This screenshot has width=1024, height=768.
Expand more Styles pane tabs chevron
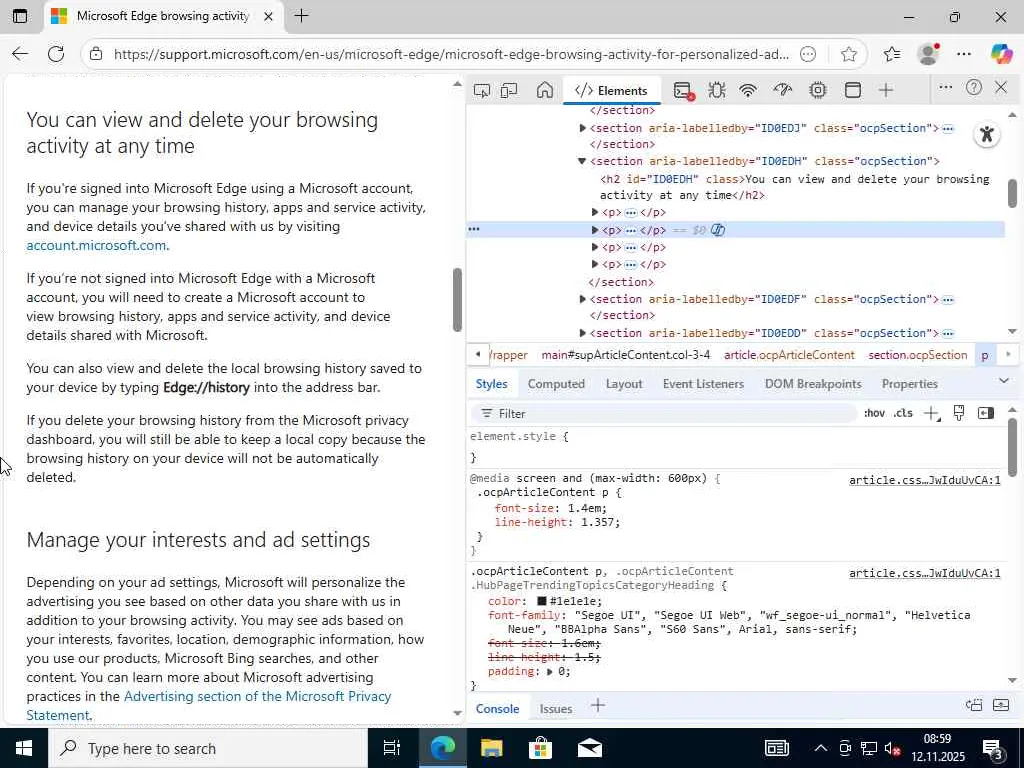[x=1004, y=381]
